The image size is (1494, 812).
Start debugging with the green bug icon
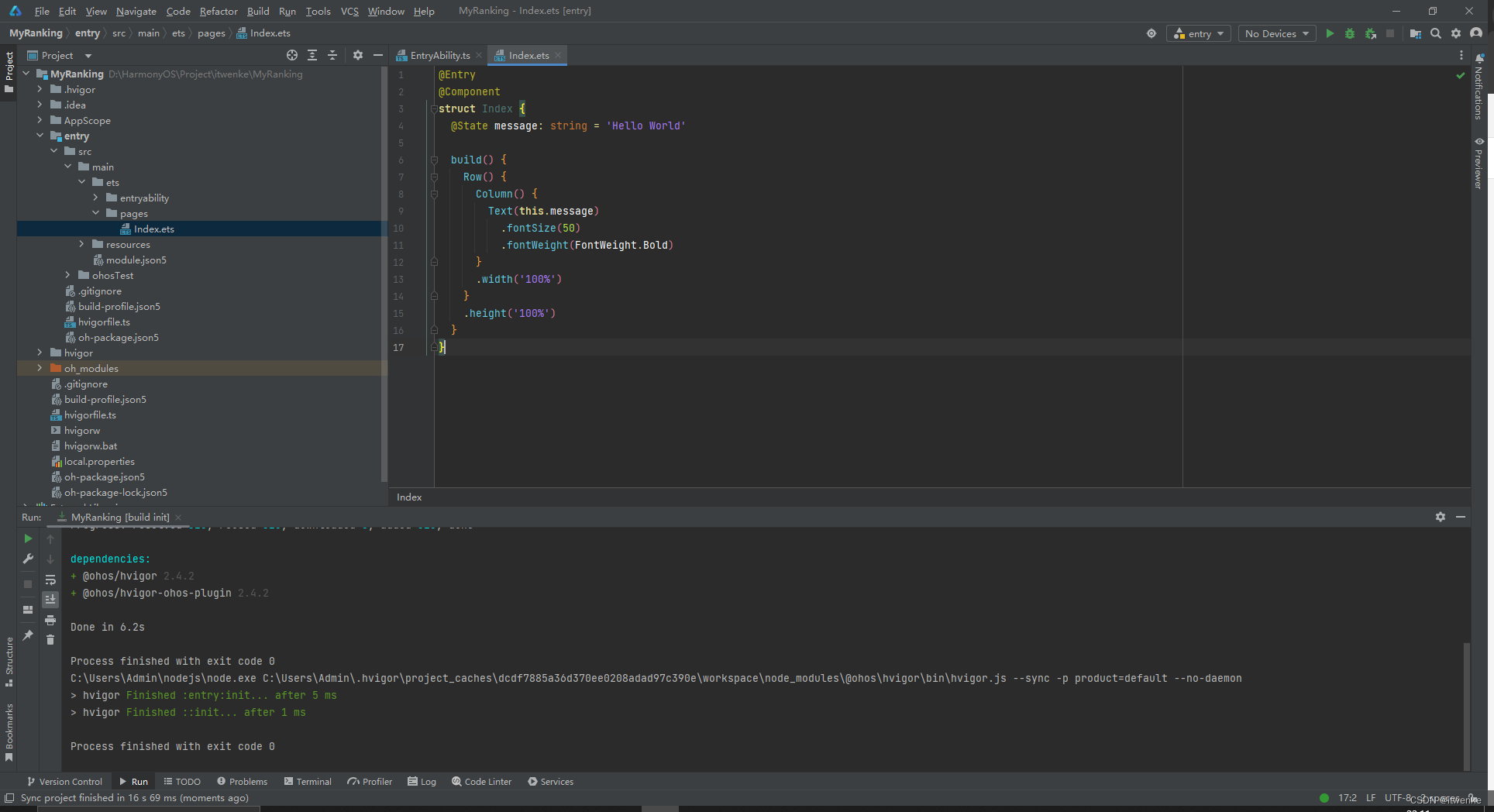[x=1350, y=33]
